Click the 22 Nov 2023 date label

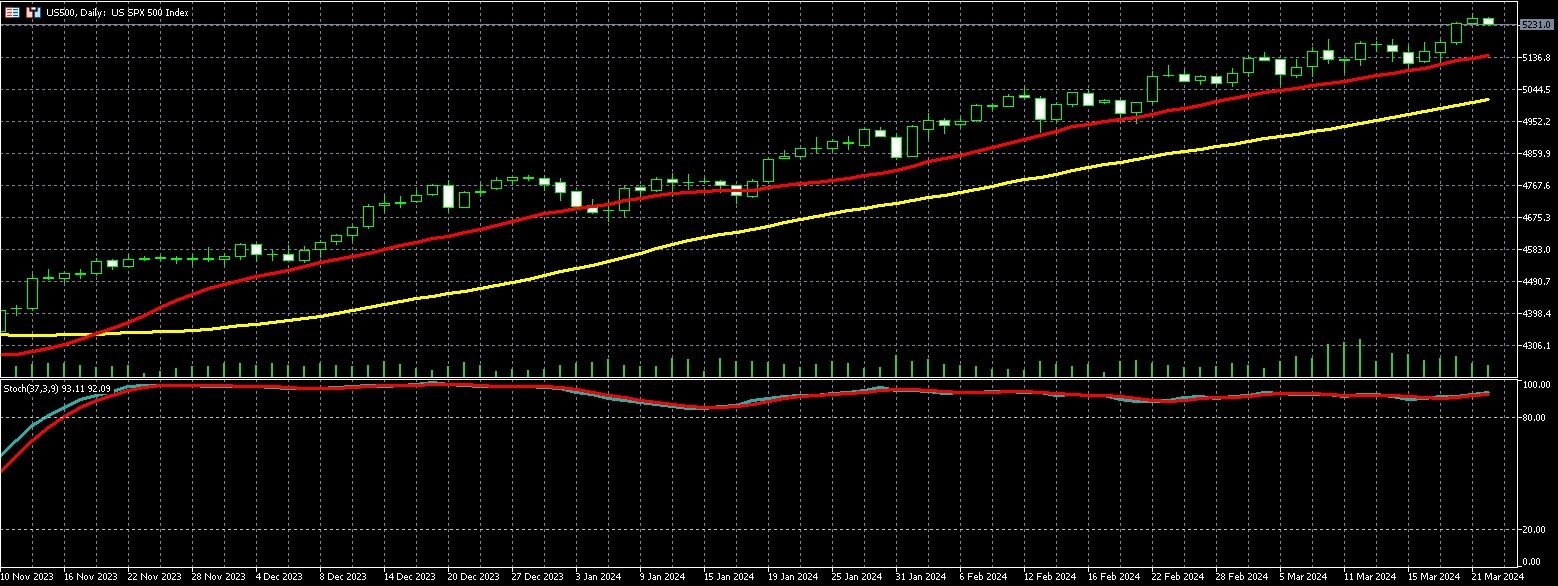(153, 577)
